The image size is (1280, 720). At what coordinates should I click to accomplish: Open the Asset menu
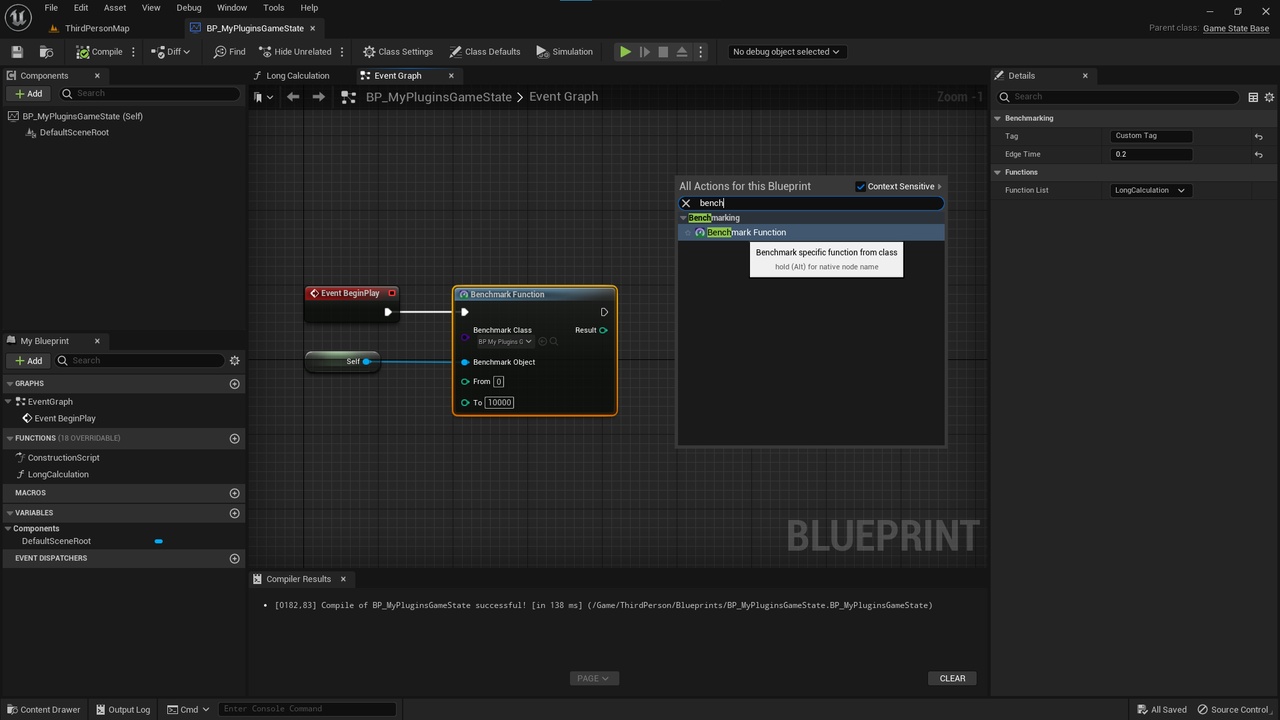tap(115, 8)
